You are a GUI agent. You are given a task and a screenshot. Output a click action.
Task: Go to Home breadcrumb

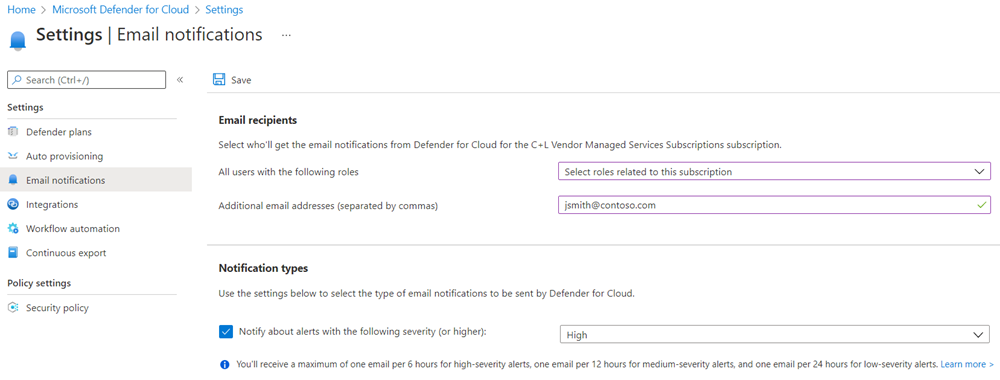21,10
